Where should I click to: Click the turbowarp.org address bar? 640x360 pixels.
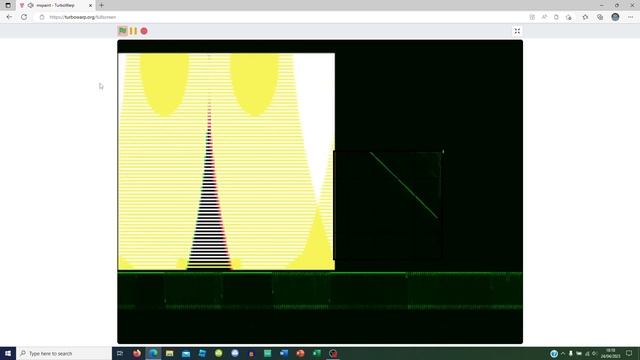coord(282,17)
